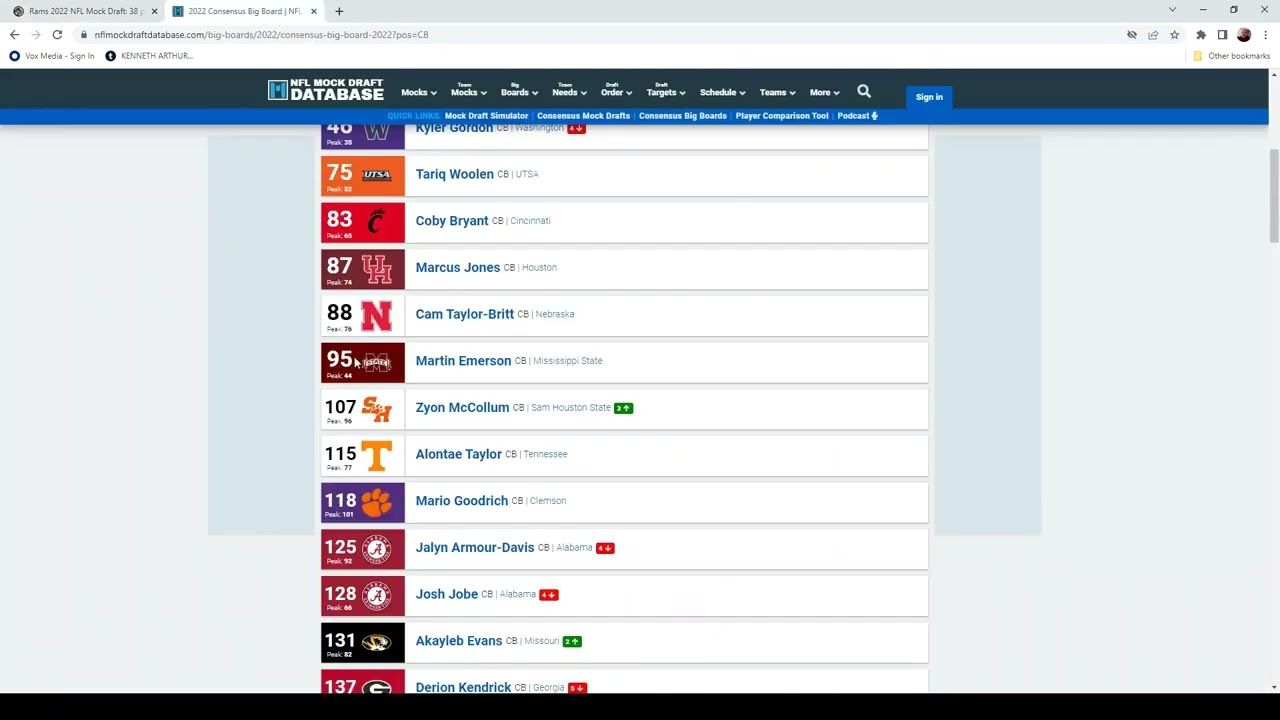Expand the Team Mocks dropdown menu
Screen dimensions: 1280x720
468,90
